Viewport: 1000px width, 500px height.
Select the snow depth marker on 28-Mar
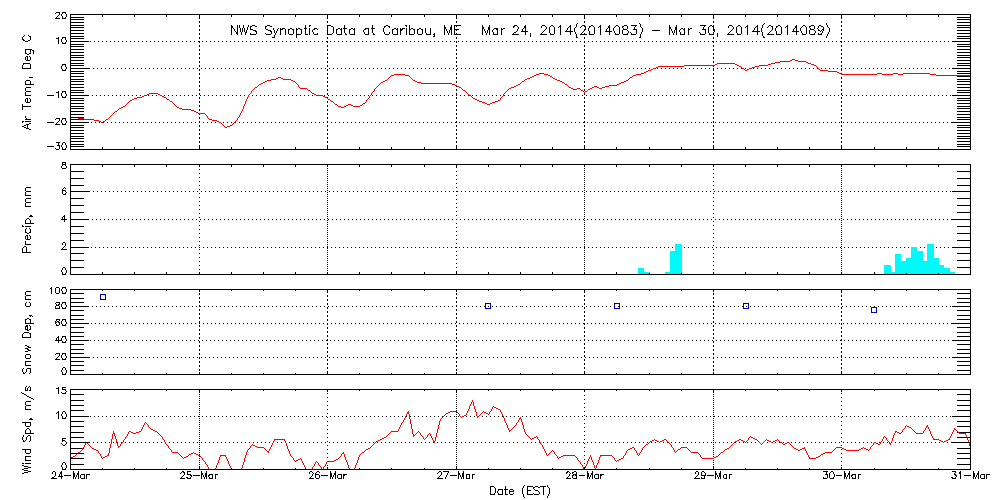pos(617,306)
